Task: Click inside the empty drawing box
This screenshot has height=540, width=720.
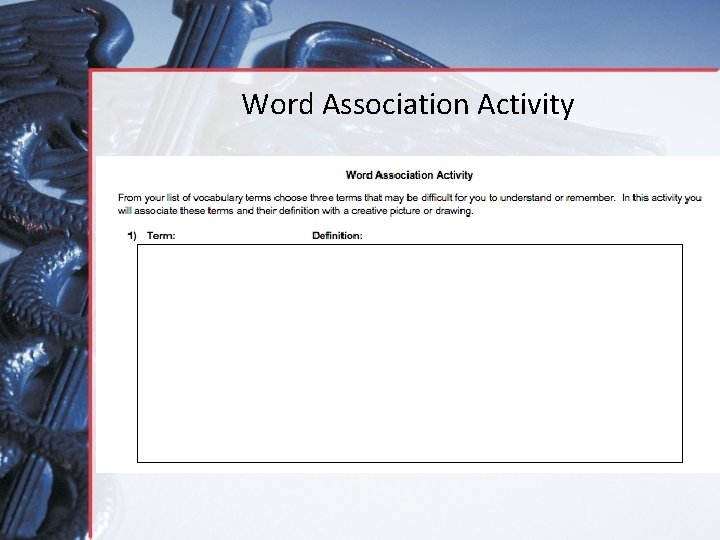Action: point(410,354)
